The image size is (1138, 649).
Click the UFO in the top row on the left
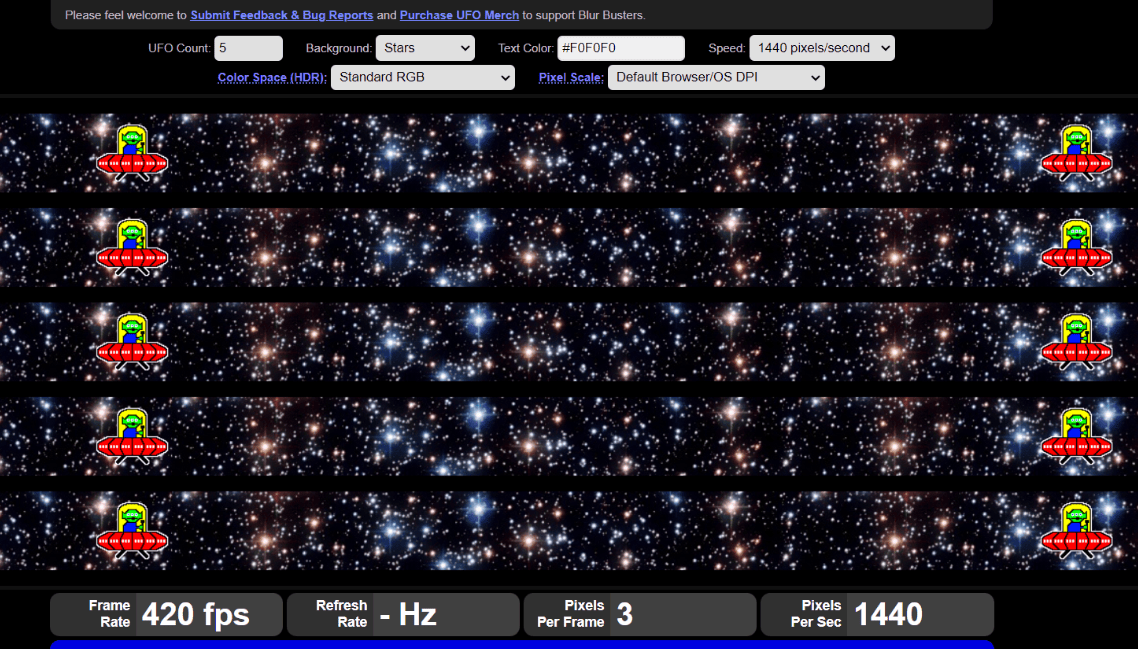click(132, 152)
